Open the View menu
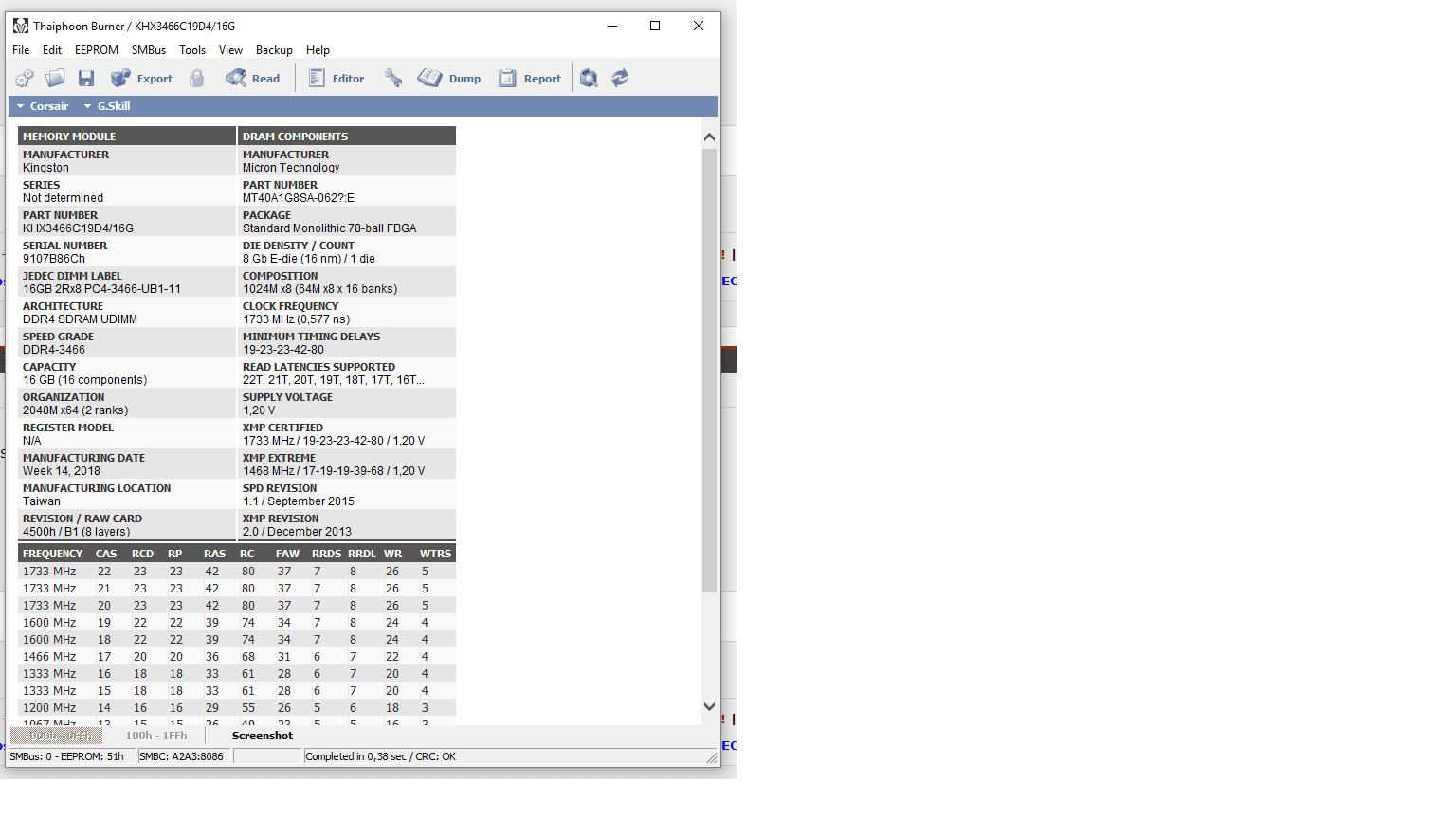Viewport: 1456px width, 819px height. click(230, 50)
